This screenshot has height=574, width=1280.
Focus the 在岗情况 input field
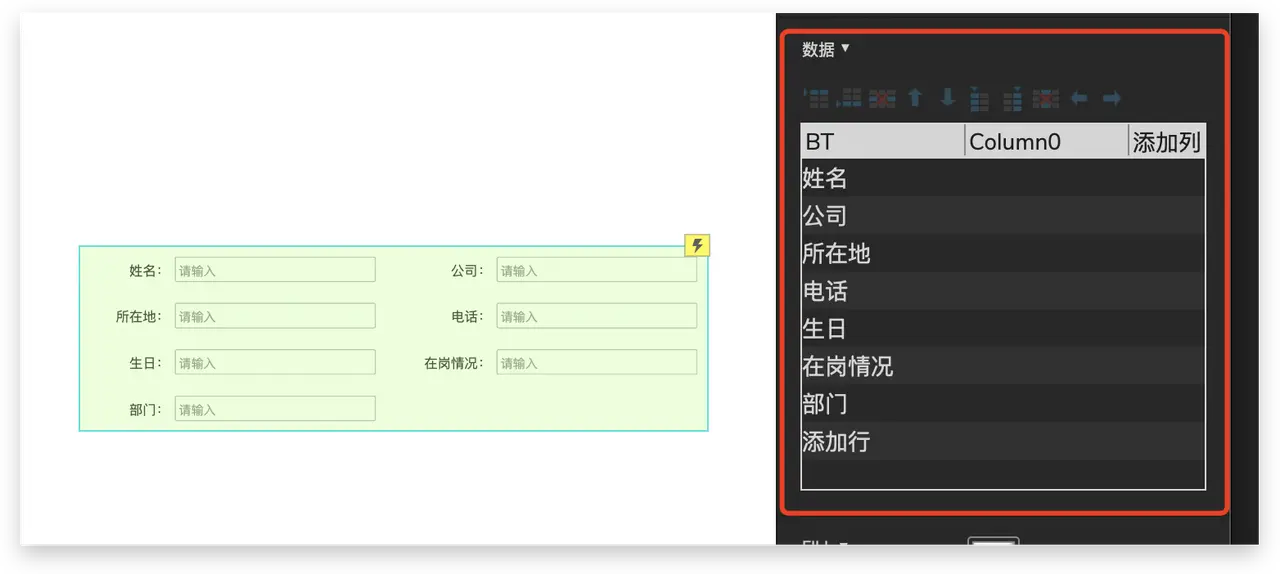pos(596,363)
